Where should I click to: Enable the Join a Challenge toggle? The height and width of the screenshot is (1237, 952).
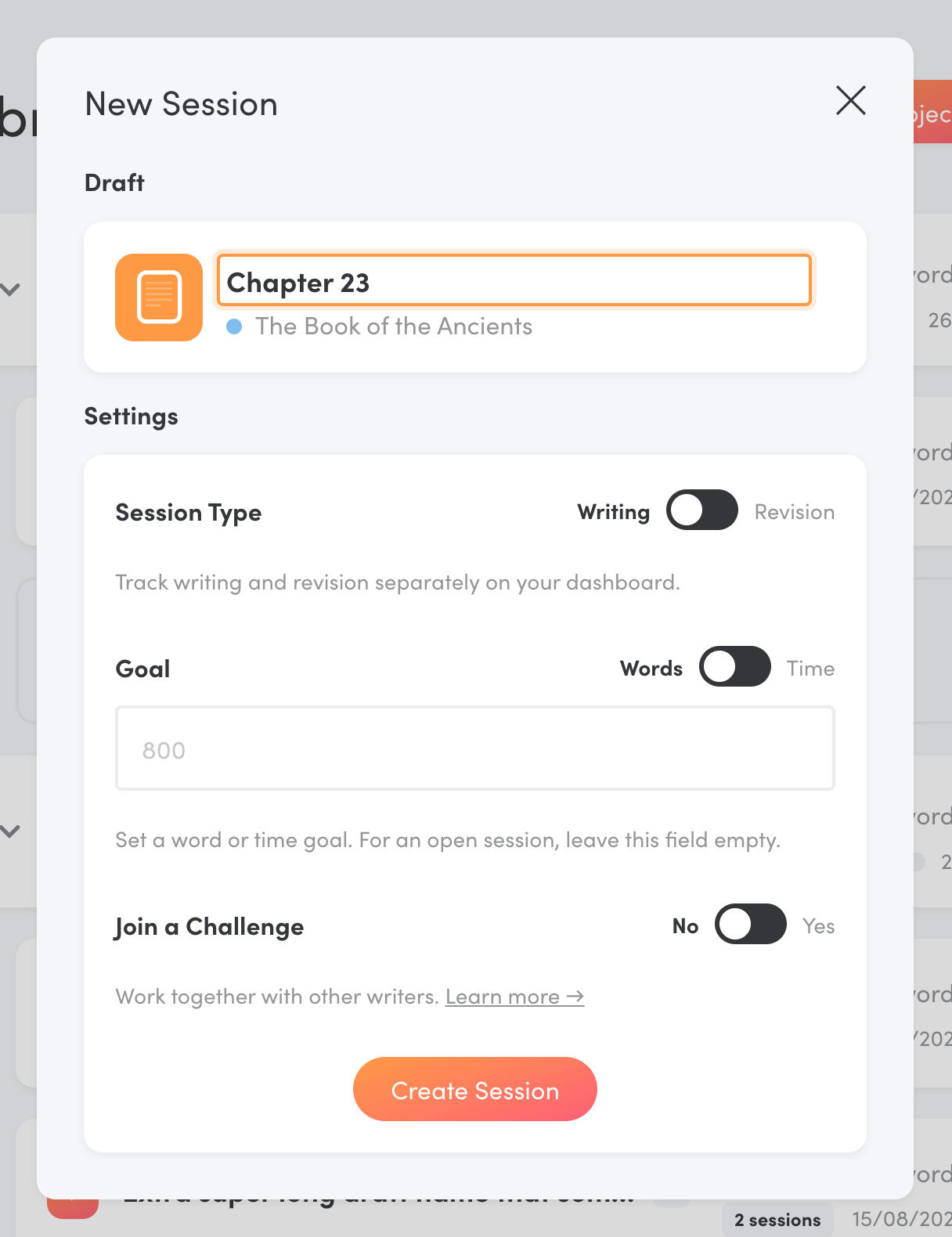(751, 925)
